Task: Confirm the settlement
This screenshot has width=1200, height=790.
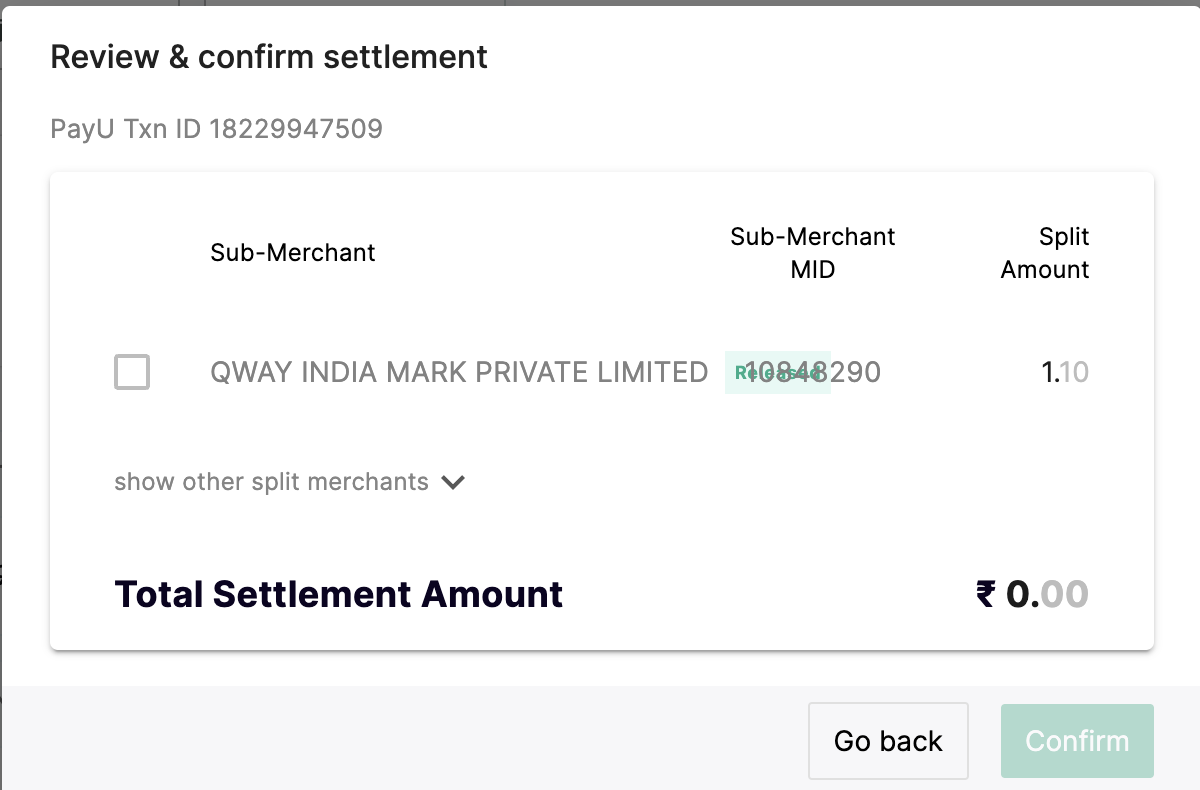Action: click(1077, 741)
